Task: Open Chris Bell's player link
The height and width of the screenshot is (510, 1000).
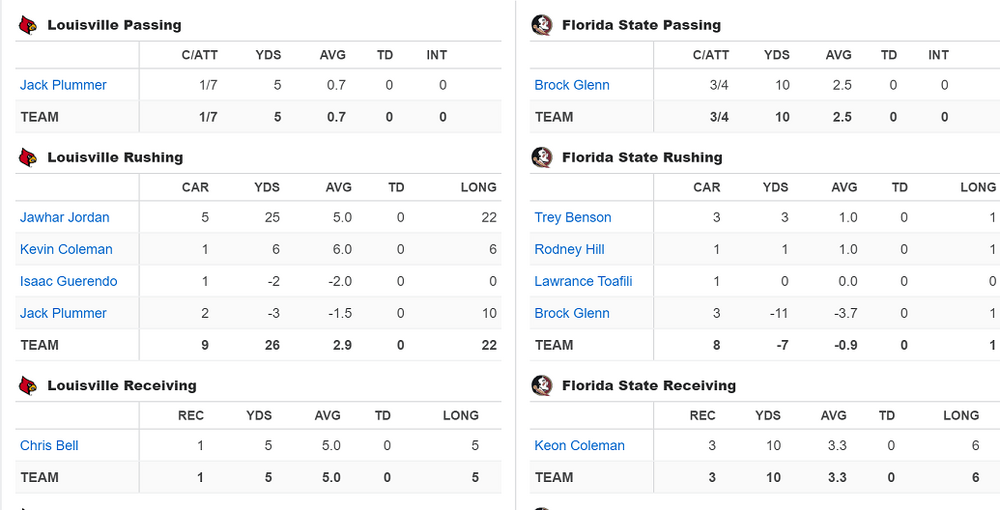Action: click(49, 445)
